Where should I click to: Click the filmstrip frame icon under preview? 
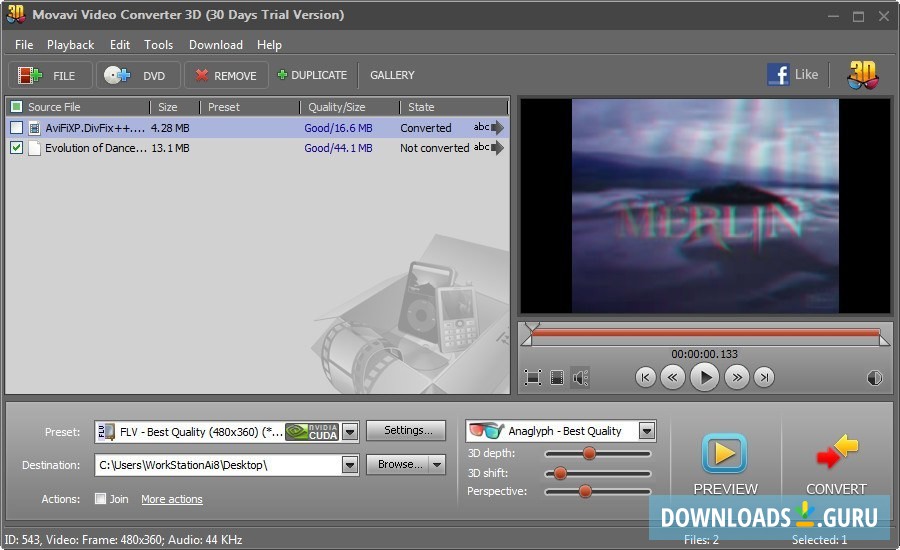(557, 377)
